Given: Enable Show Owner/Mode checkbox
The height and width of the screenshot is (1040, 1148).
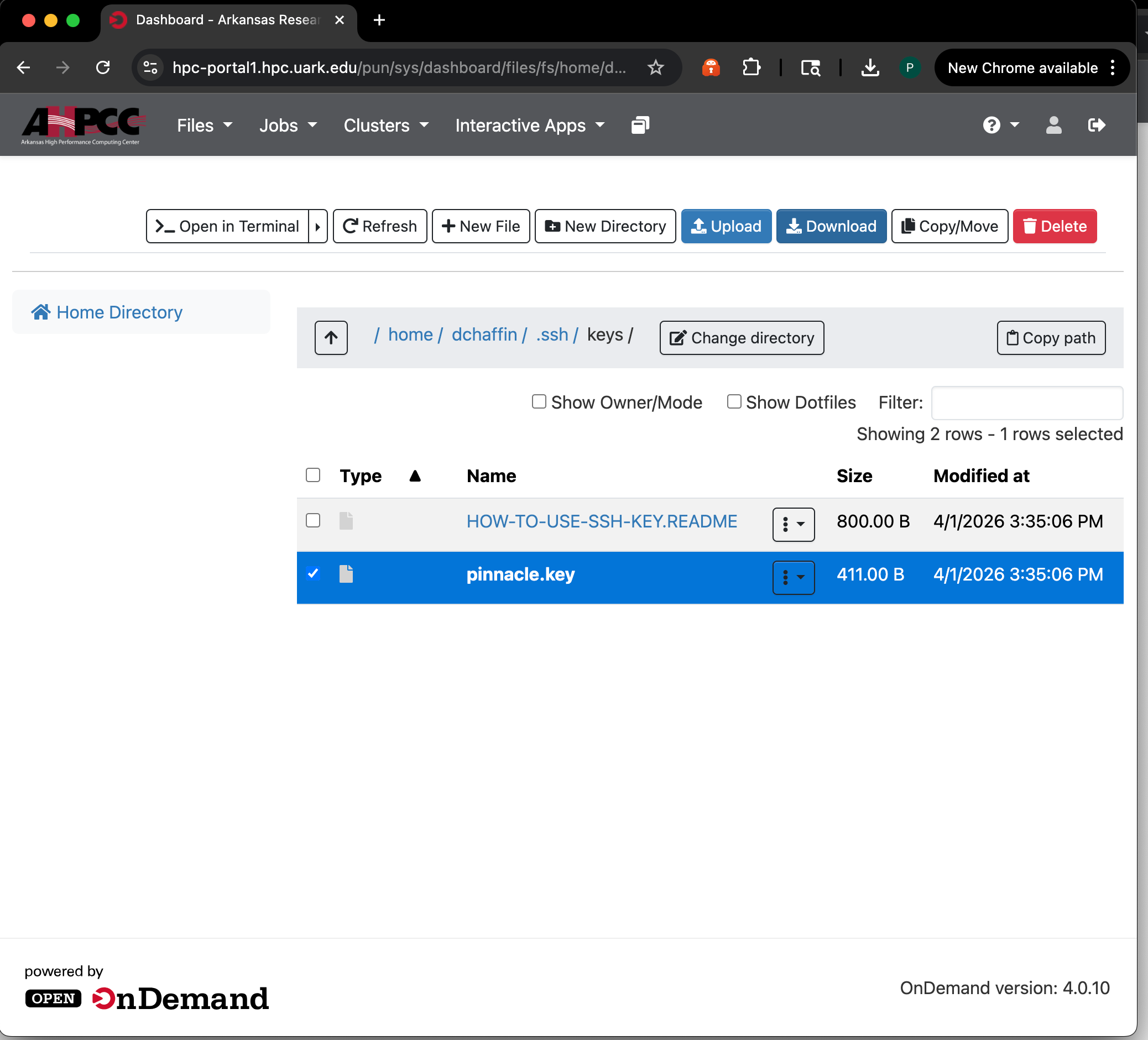Looking at the screenshot, I should tap(539, 401).
